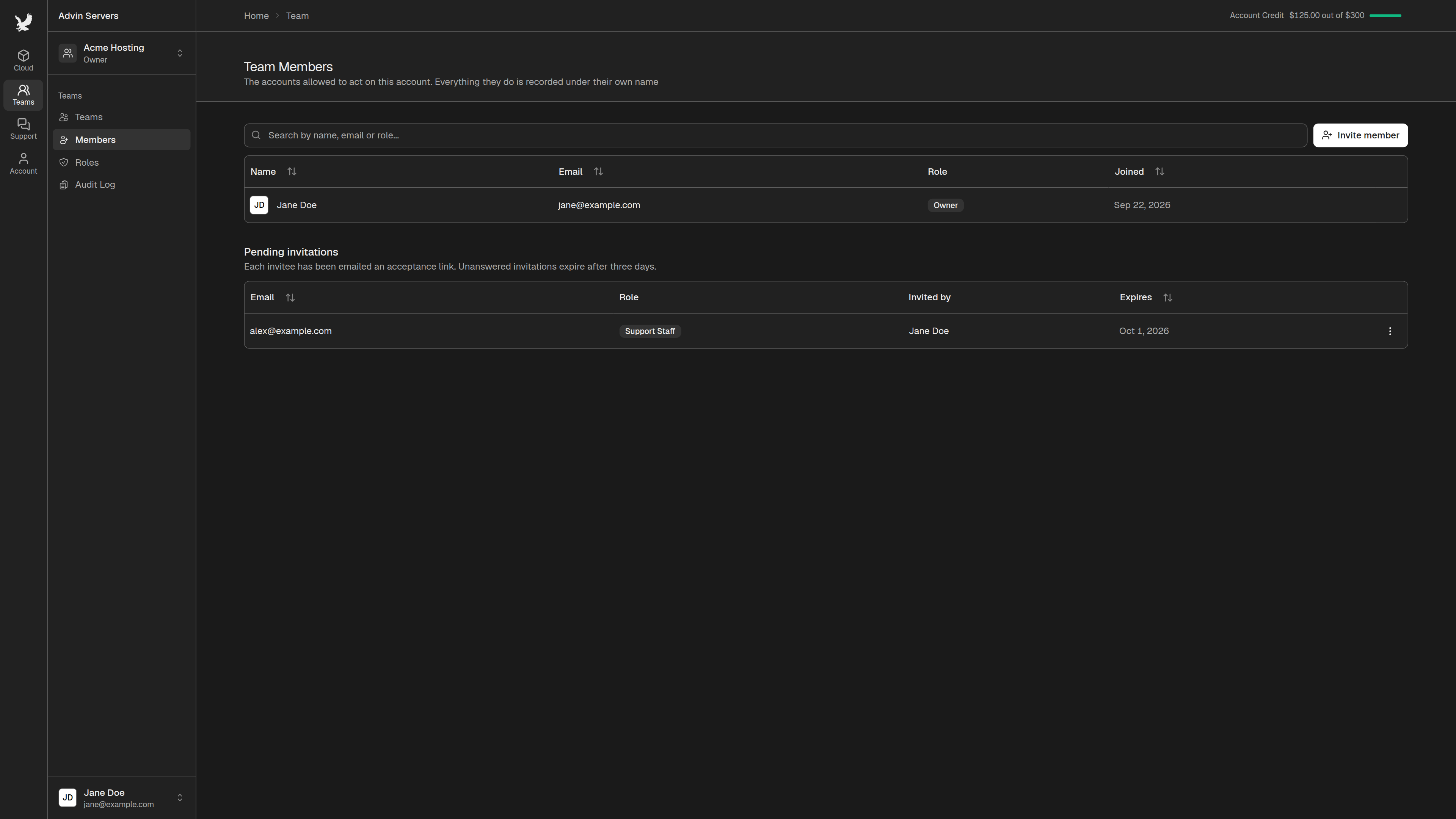Click the Jane Doe name in members table

click(x=297, y=205)
